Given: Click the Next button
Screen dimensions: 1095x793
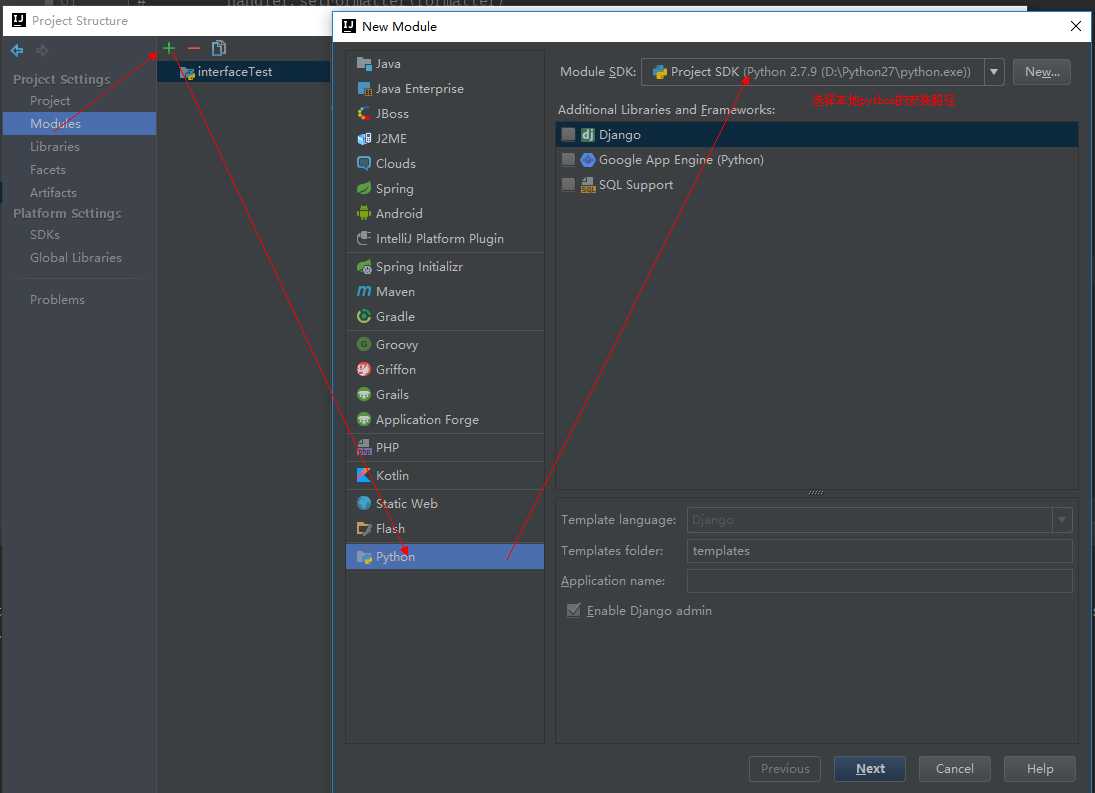Looking at the screenshot, I should (x=870, y=769).
